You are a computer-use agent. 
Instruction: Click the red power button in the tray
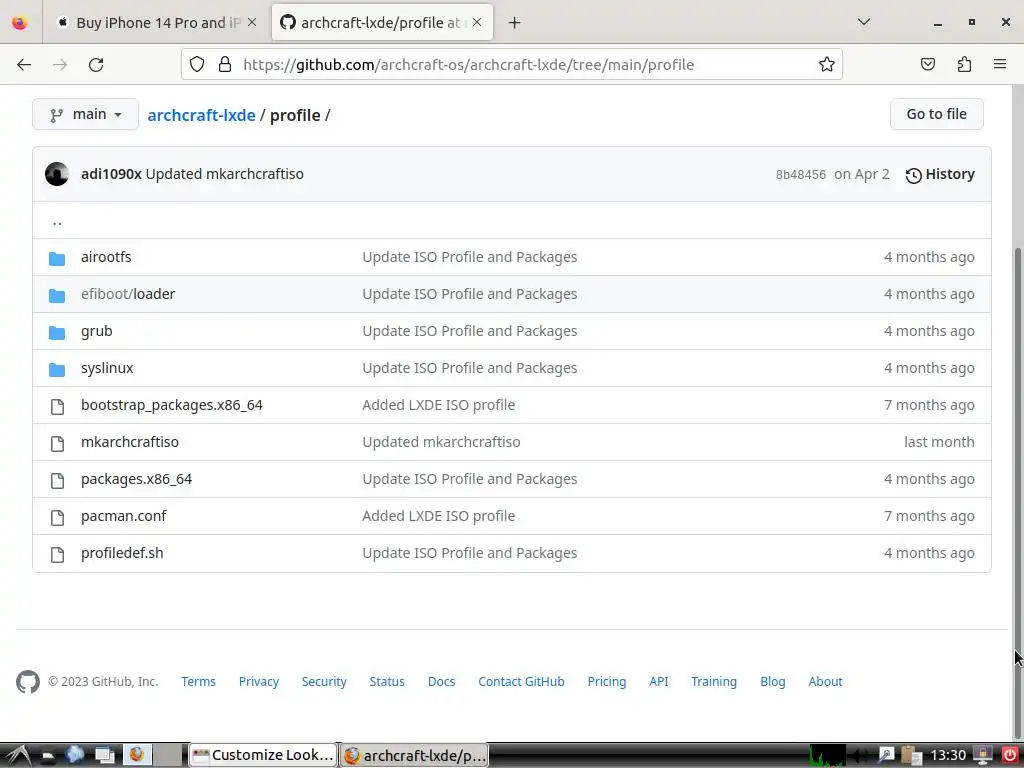click(1010, 756)
